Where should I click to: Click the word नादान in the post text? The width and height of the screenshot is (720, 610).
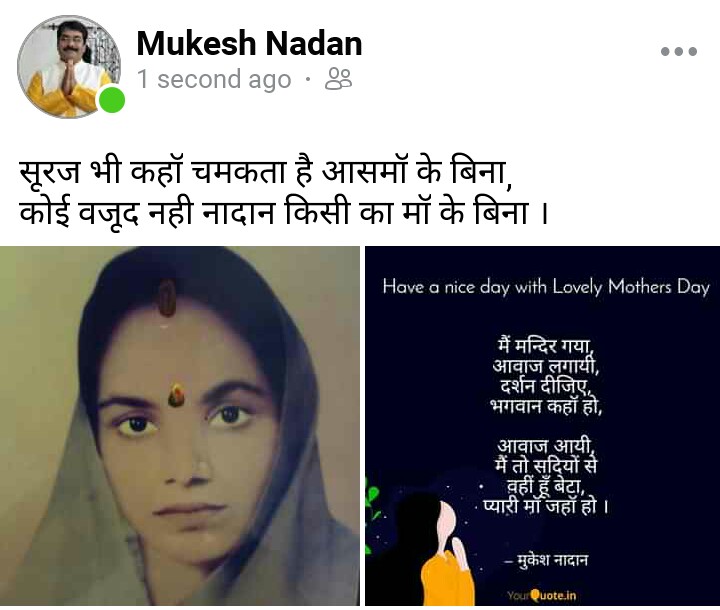[238, 213]
